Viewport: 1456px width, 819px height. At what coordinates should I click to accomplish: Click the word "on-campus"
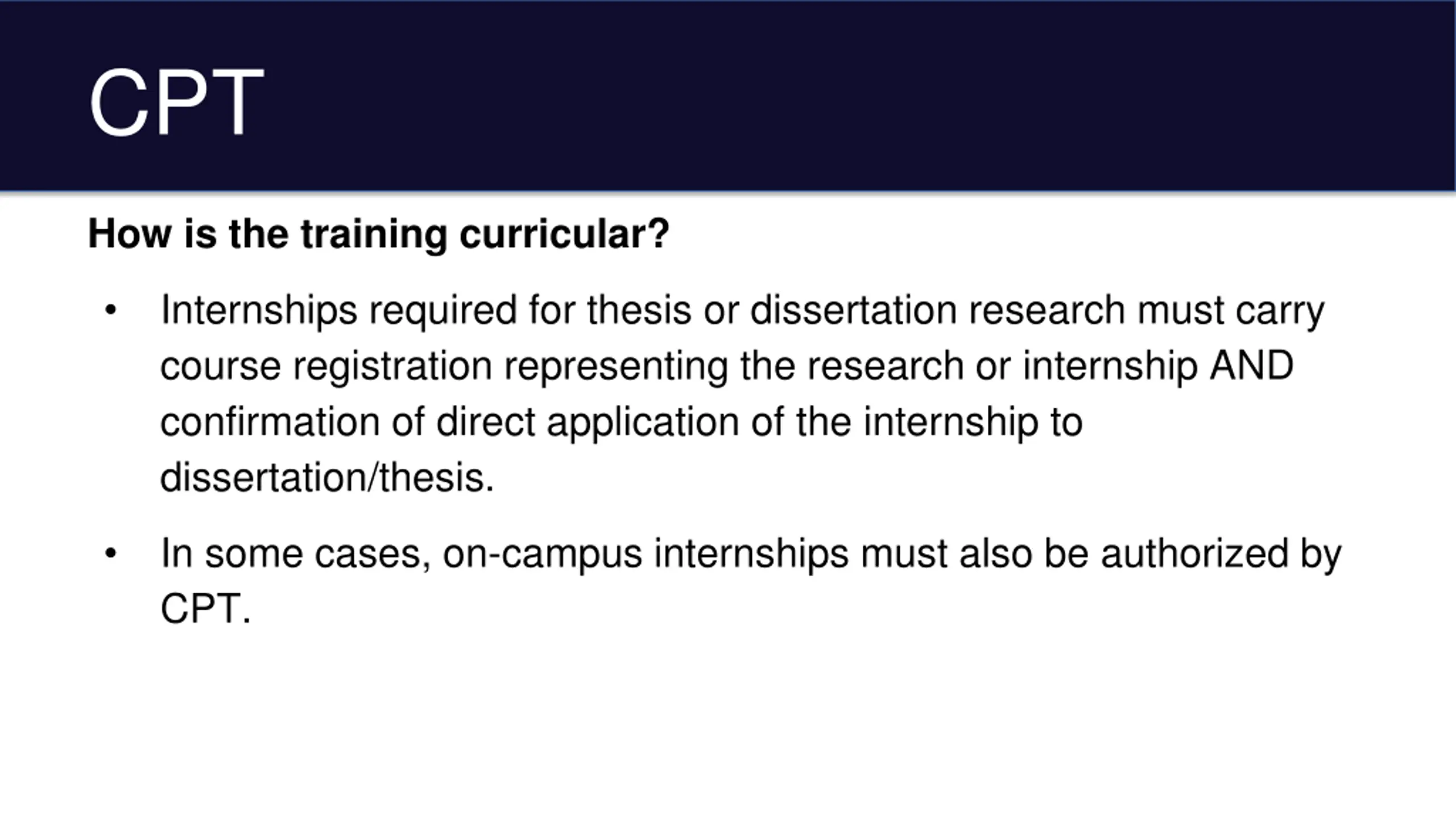[542, 553]
